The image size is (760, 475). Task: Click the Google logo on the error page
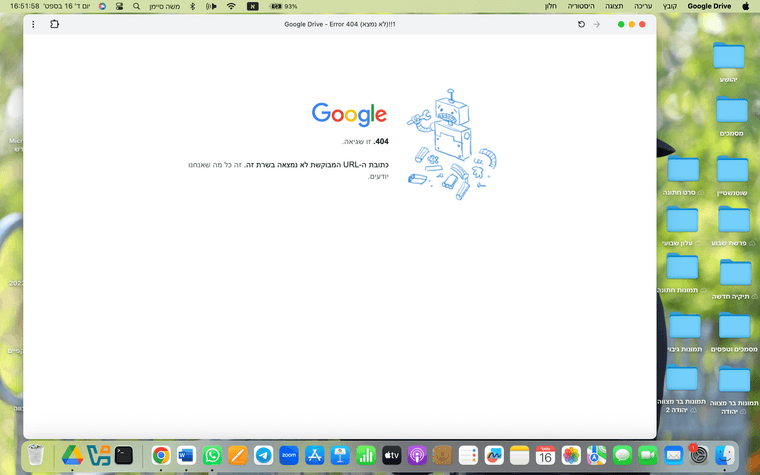[349, 114]
